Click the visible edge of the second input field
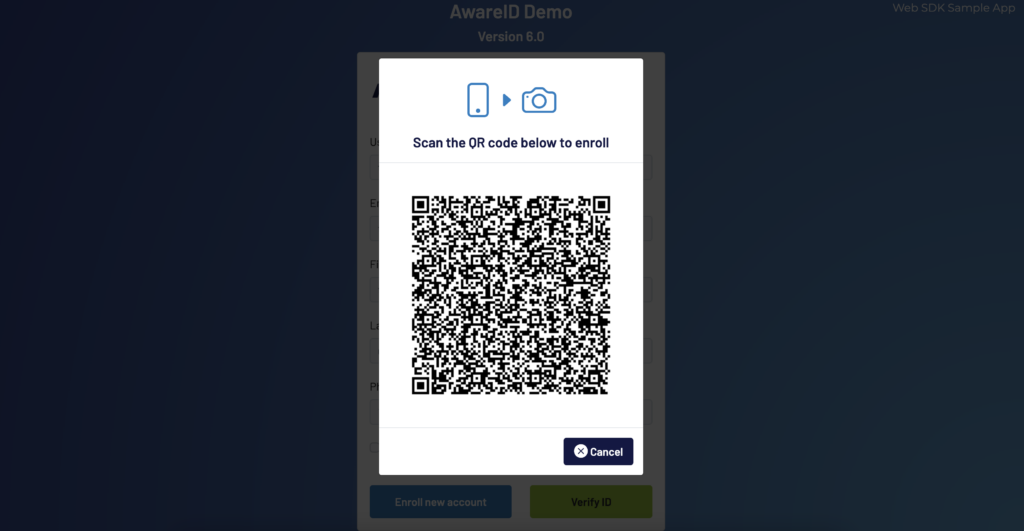Screen dimensions: 1024x531 [374, 229]
